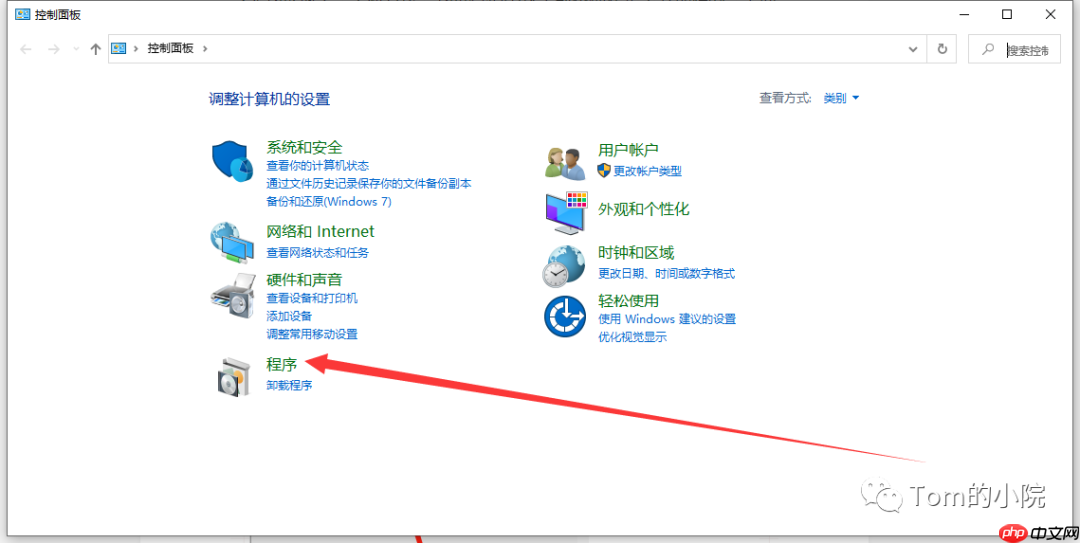Click the forward arrow navigation button
1080x543 pixels.
pos(54,49)
